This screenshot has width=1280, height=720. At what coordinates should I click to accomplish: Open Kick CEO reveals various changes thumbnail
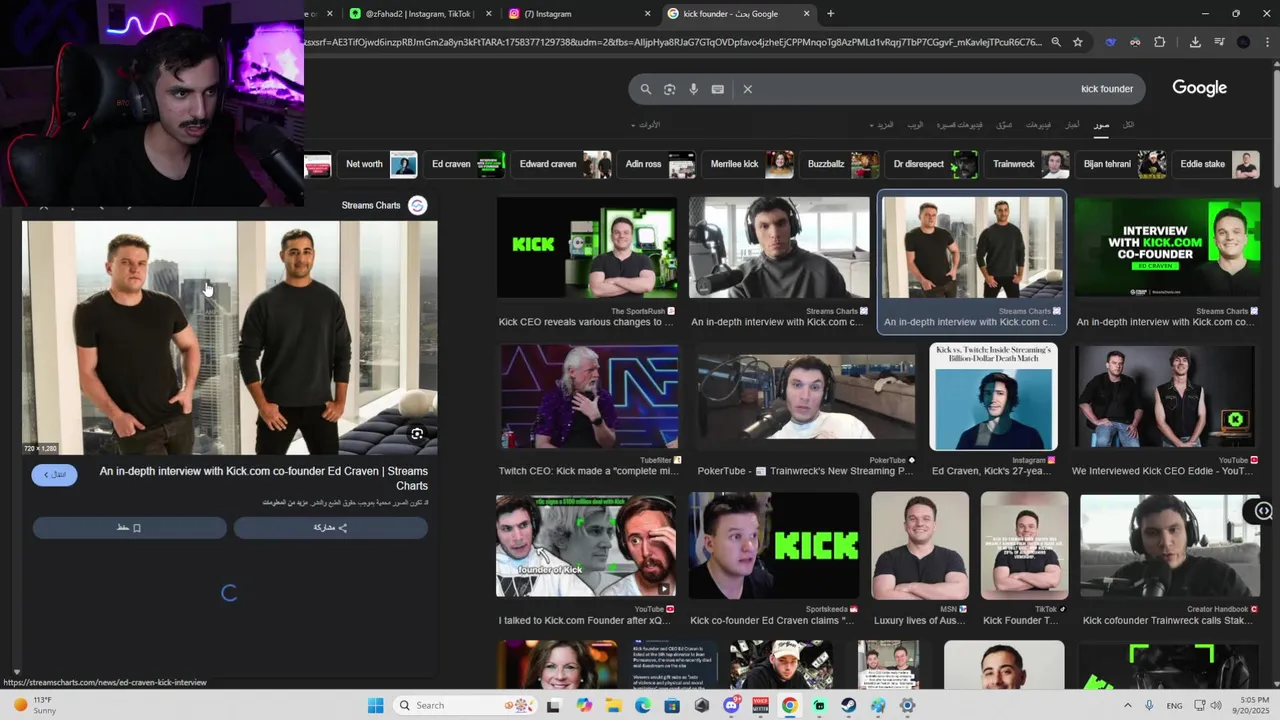coord(587,248)
